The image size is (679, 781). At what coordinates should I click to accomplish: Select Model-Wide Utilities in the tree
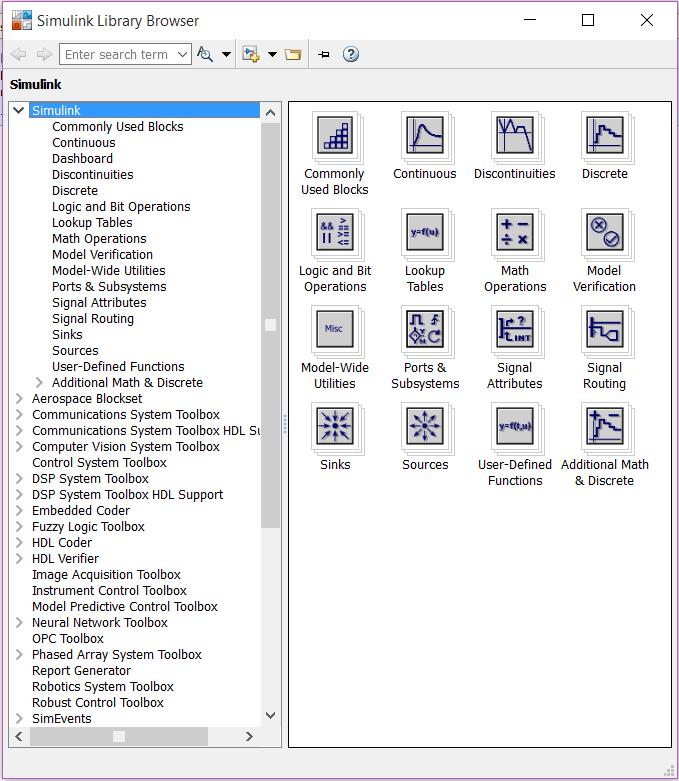tap(109, 270)
